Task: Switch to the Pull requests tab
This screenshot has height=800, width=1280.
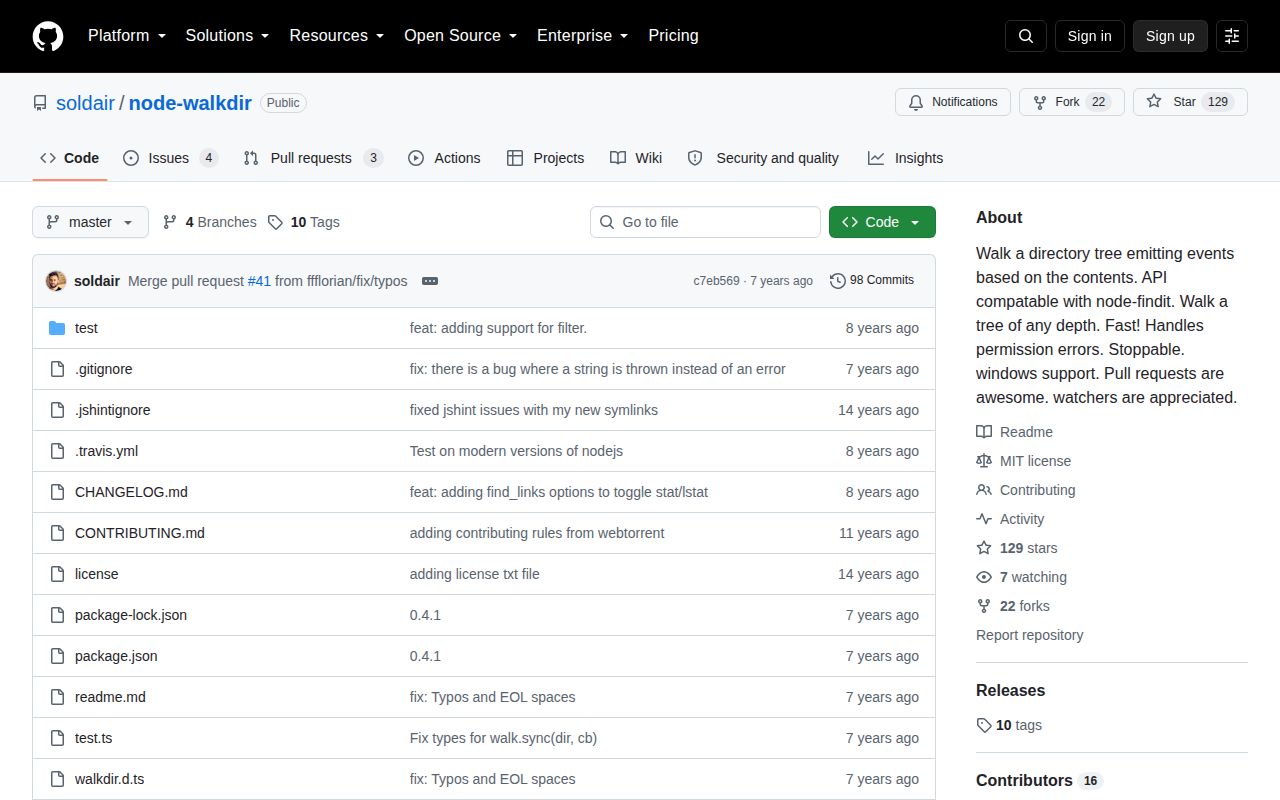Action: coord(313,158)
